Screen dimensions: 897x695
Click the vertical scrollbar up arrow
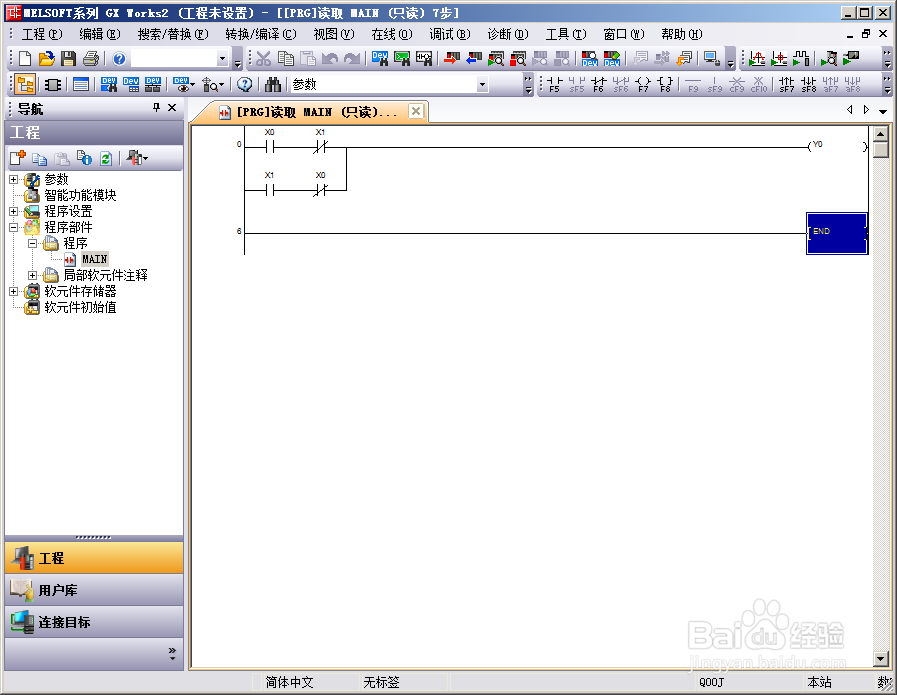(x=881, y=134)
